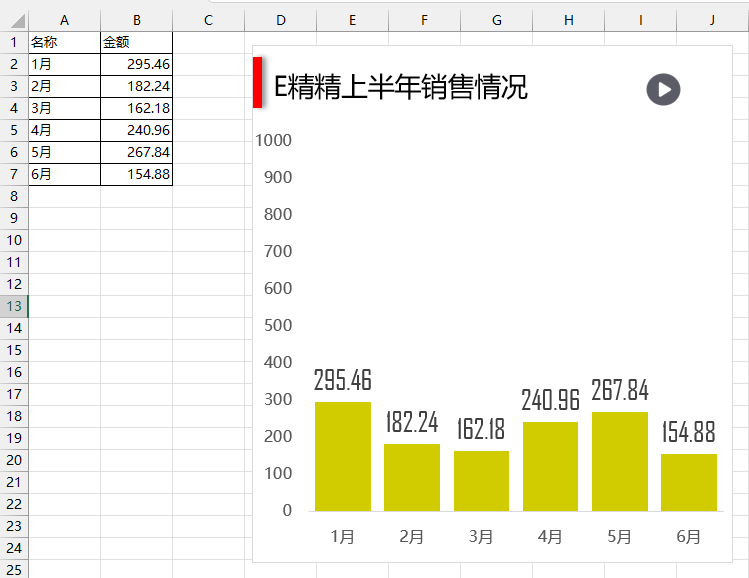Click the yellow bar for 1月
The width and height of the screenshot is (749, 578).
click(x=343, y=456)
